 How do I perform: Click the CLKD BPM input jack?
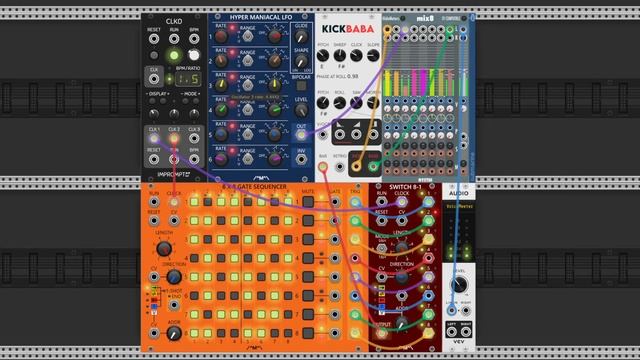point(194,39)
